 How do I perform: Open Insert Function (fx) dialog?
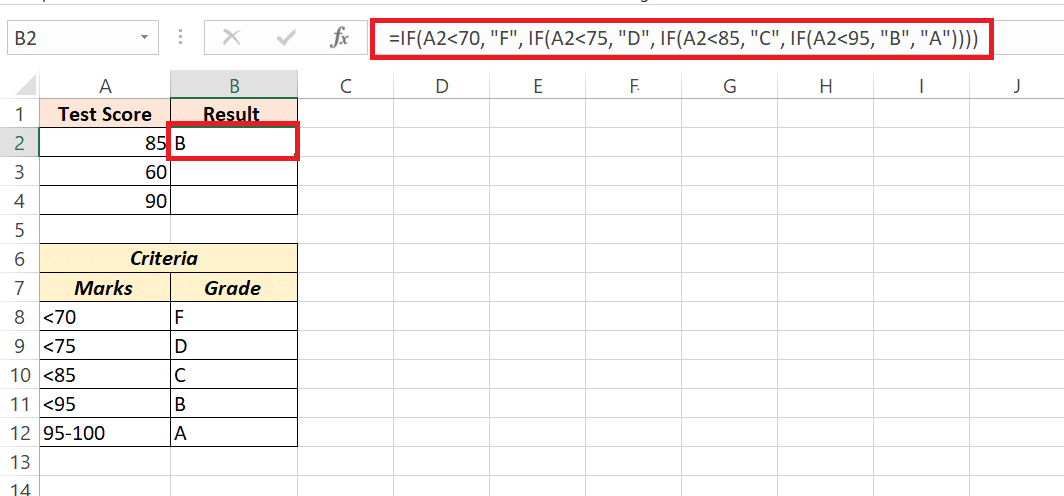[340, 39]
